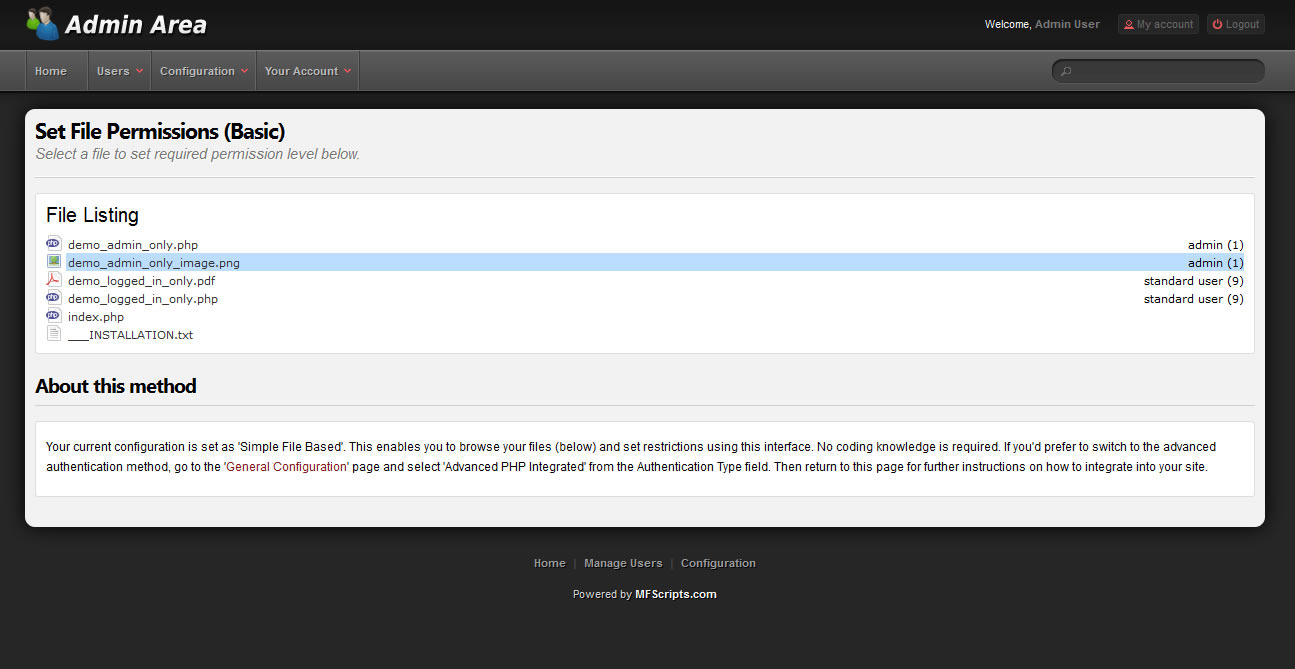This screenshot has width=1295, height=669.
Task: Click the footer Manage Users link
Action: coord(623,563)
